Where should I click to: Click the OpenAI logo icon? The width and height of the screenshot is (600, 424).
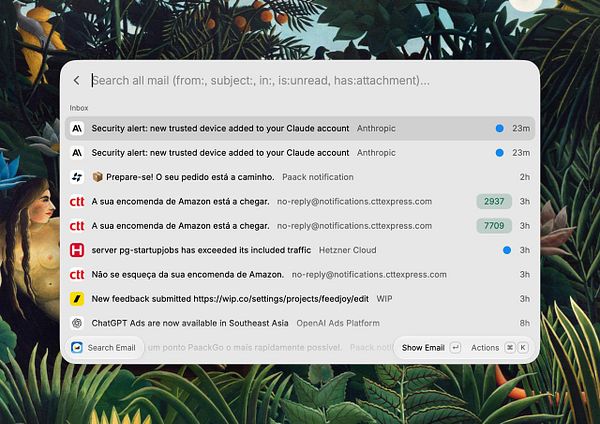point(77,323)
